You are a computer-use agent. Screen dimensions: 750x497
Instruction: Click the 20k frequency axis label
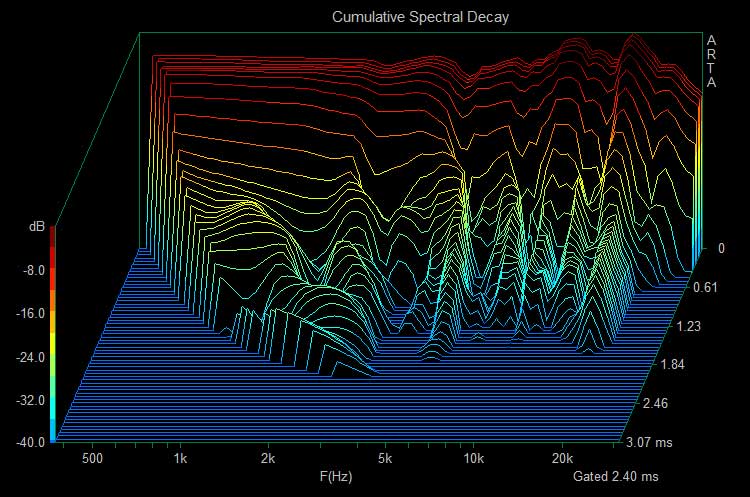(x=562, y=459)
